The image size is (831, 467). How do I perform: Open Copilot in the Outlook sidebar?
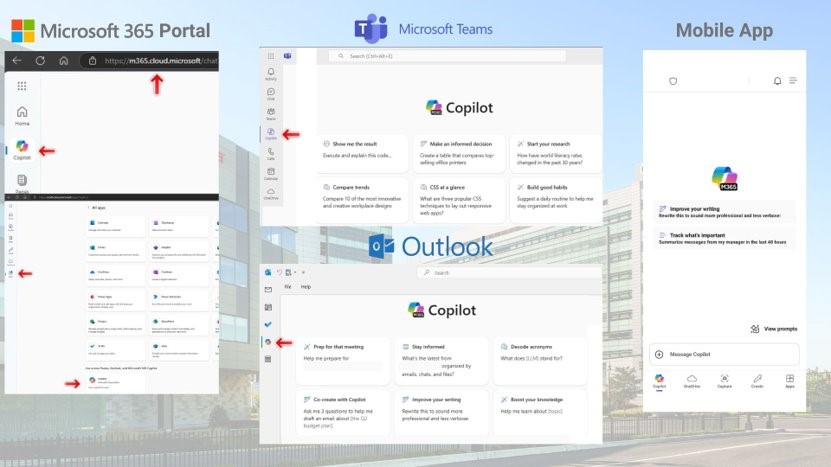[268, 342]
